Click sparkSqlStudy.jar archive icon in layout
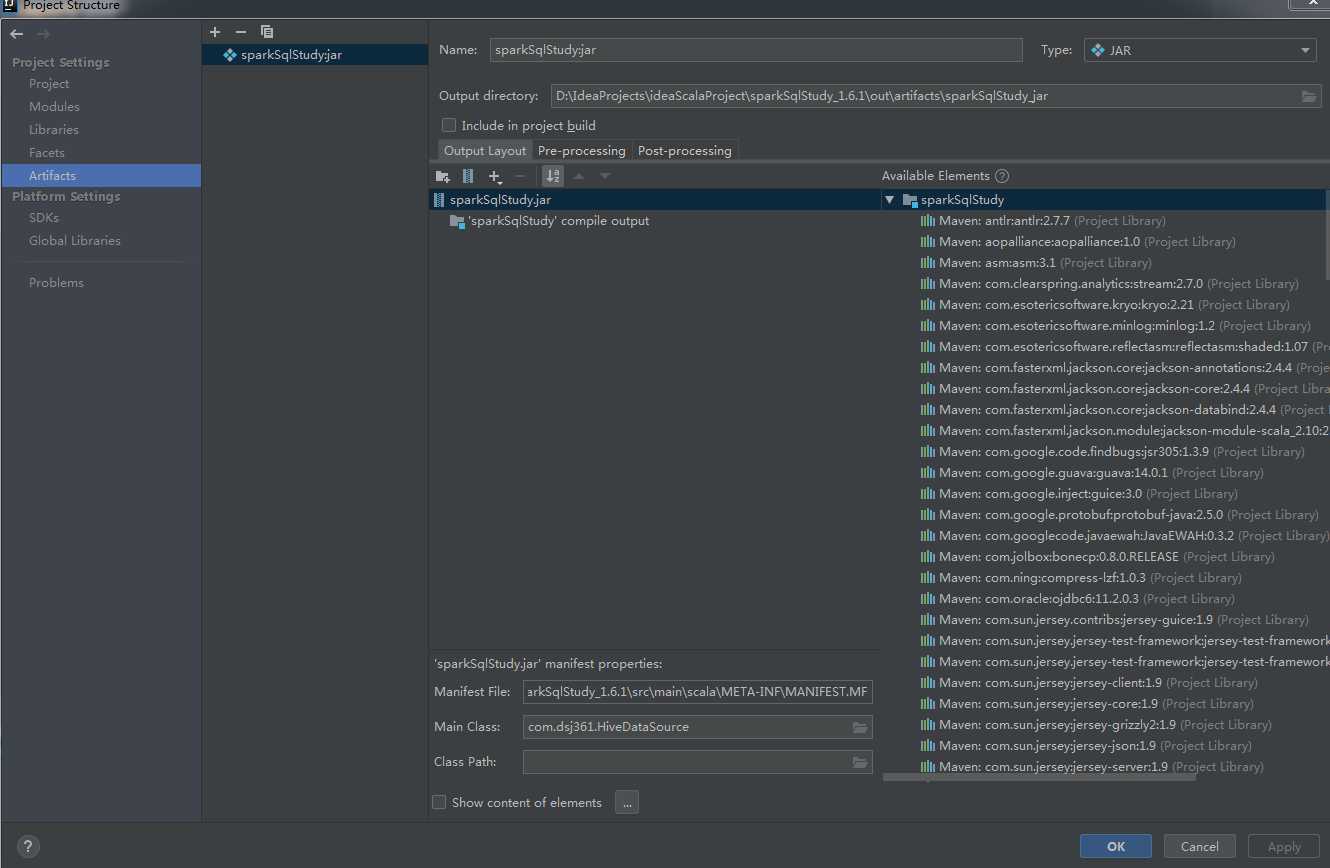This screenshot has height=868, width=1330. (x=440, y=200)
